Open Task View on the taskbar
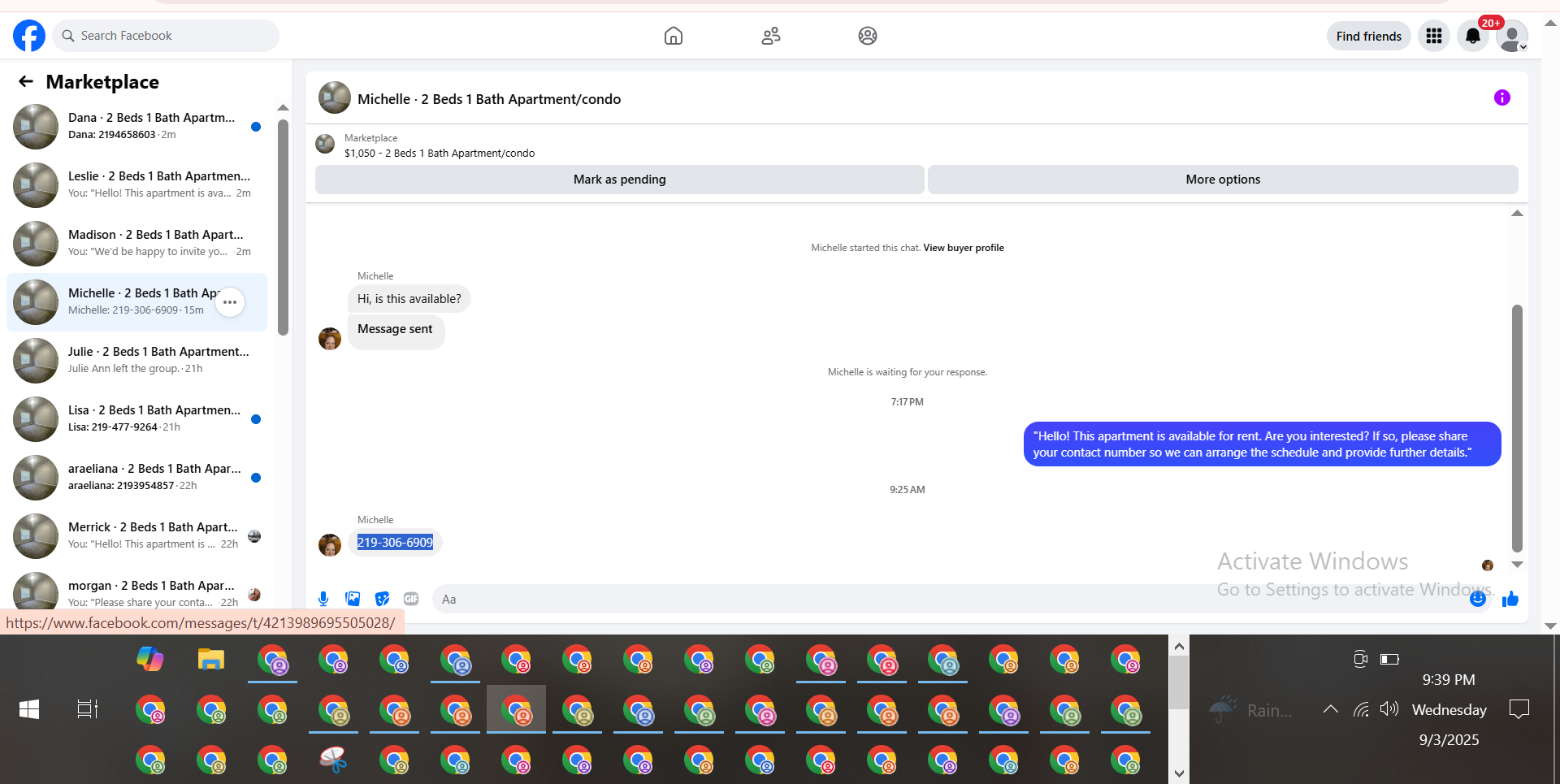 pos(88,709)
